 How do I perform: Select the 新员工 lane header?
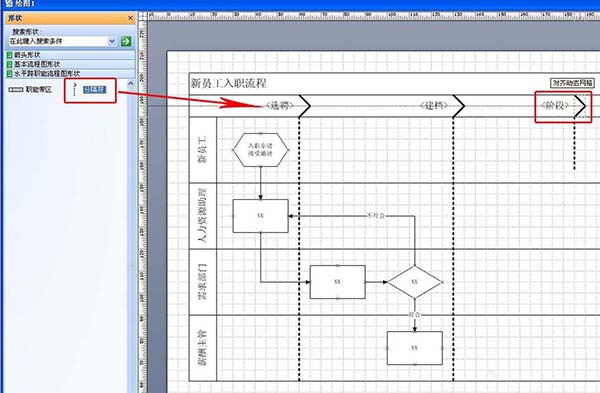(203, 150)
